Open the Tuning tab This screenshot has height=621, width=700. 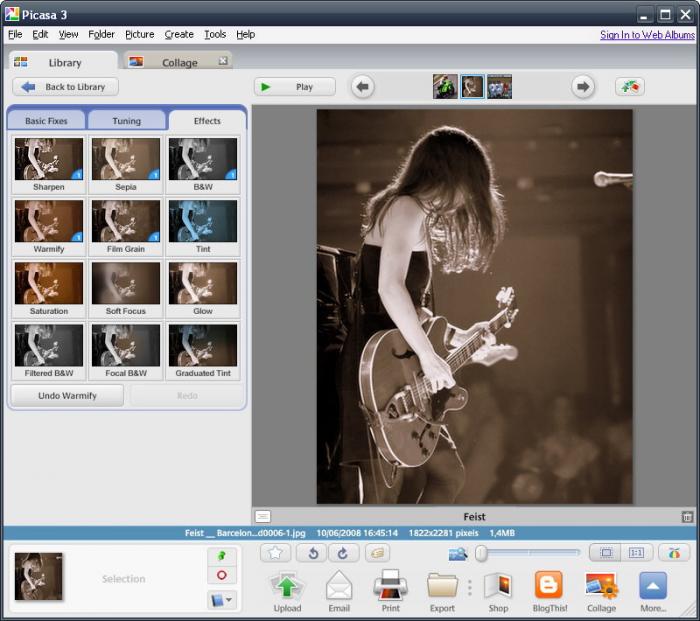tap(126, 121)
